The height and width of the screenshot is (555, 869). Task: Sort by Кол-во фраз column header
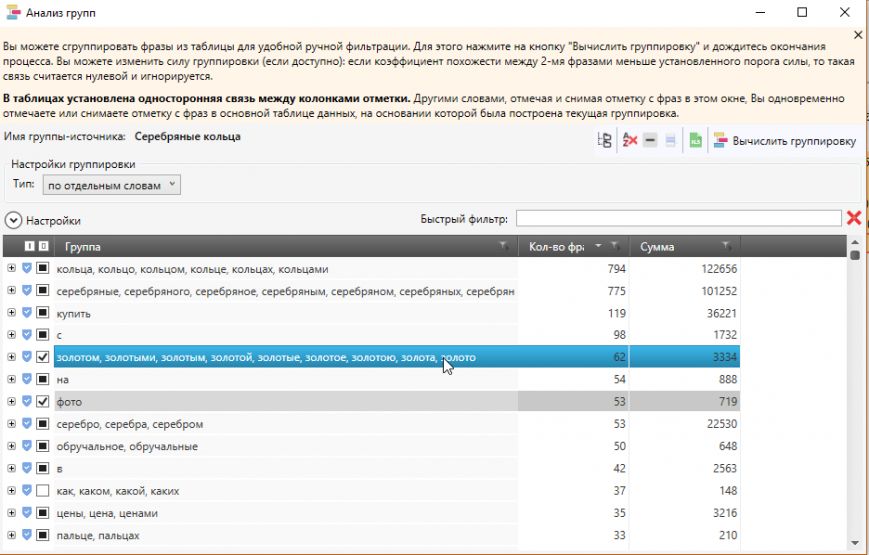[556, 247]
